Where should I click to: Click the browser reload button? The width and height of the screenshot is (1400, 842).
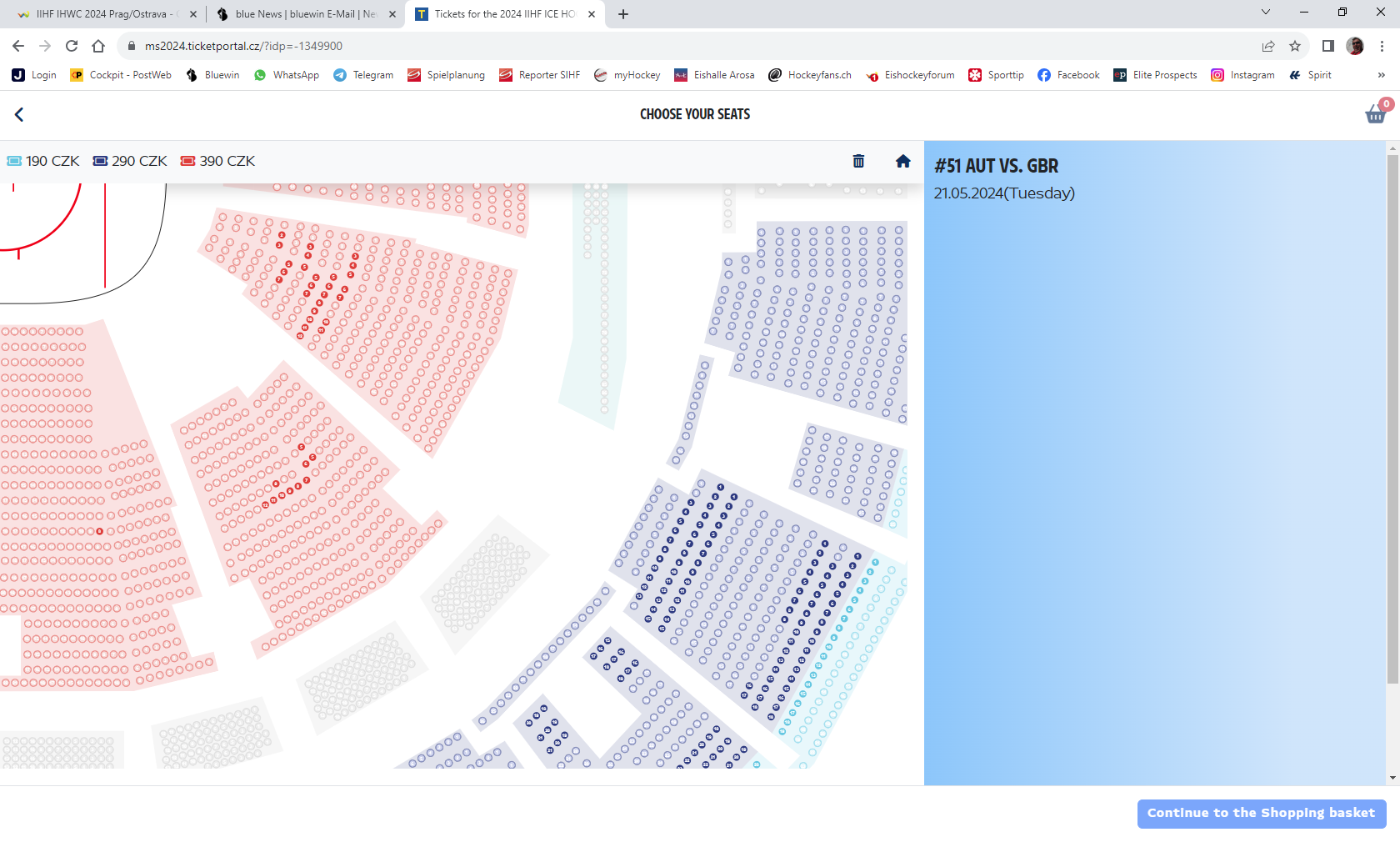pos(72,46)
